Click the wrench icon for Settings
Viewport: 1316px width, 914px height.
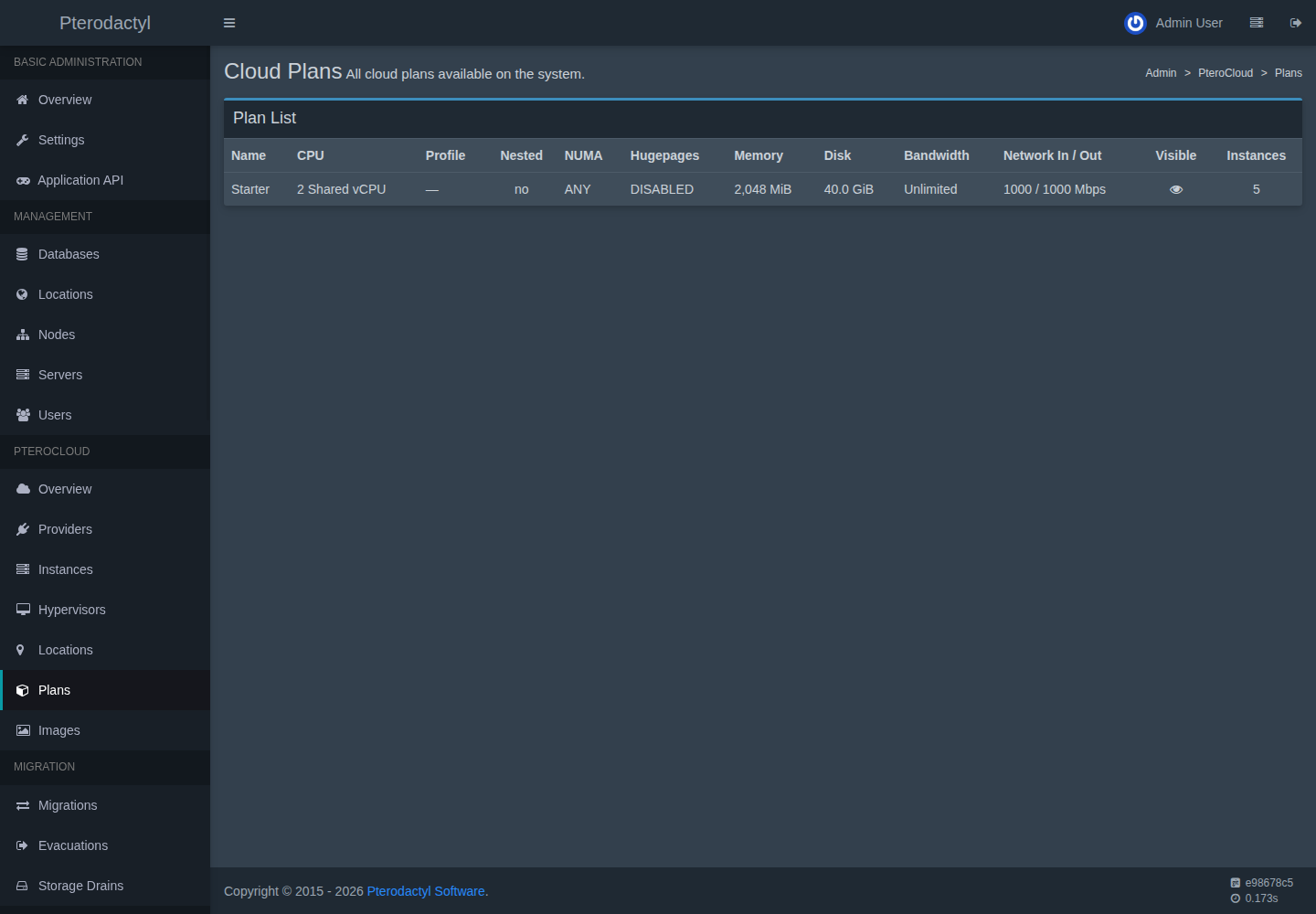pos(23,140)
